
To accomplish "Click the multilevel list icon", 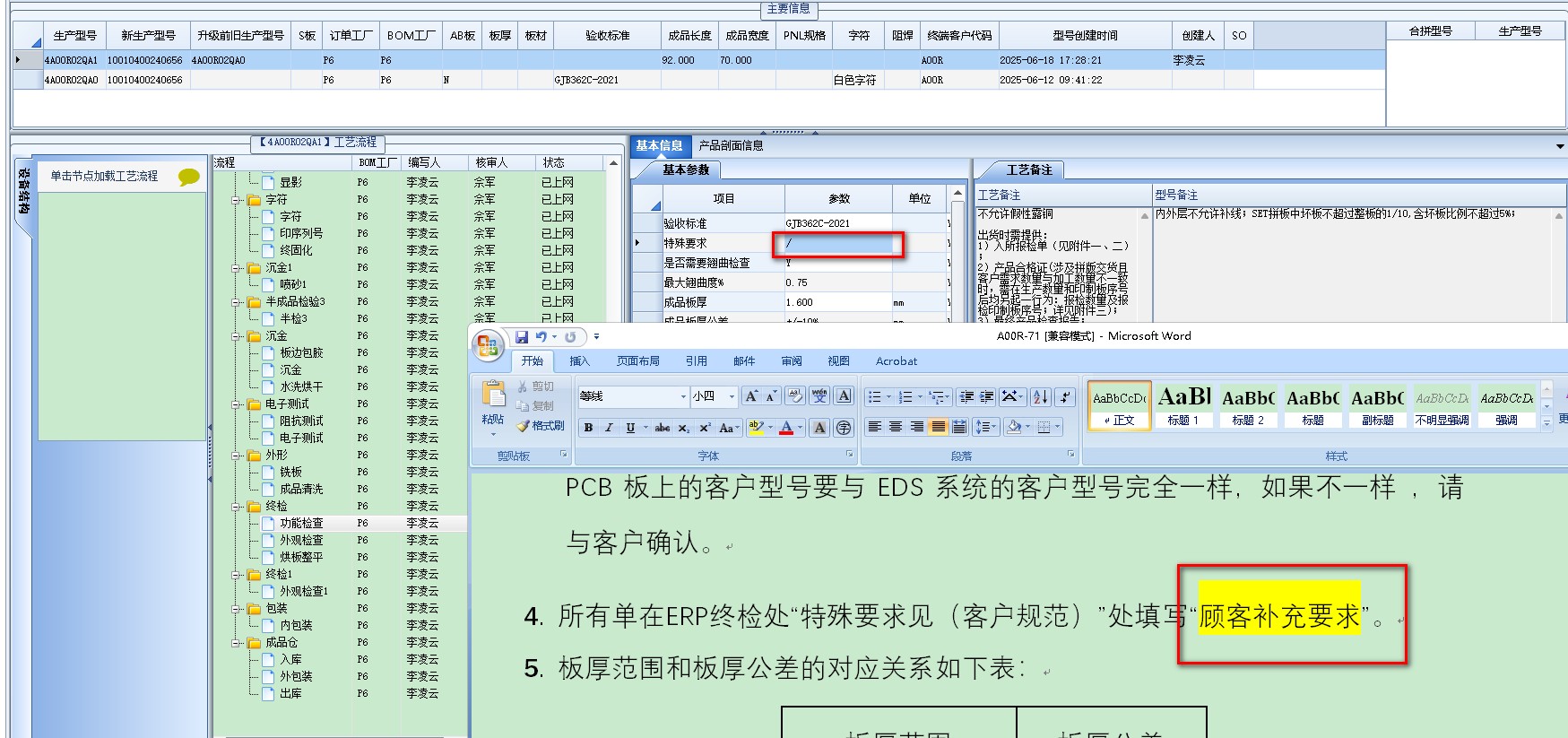I will [x=935, y=397].
